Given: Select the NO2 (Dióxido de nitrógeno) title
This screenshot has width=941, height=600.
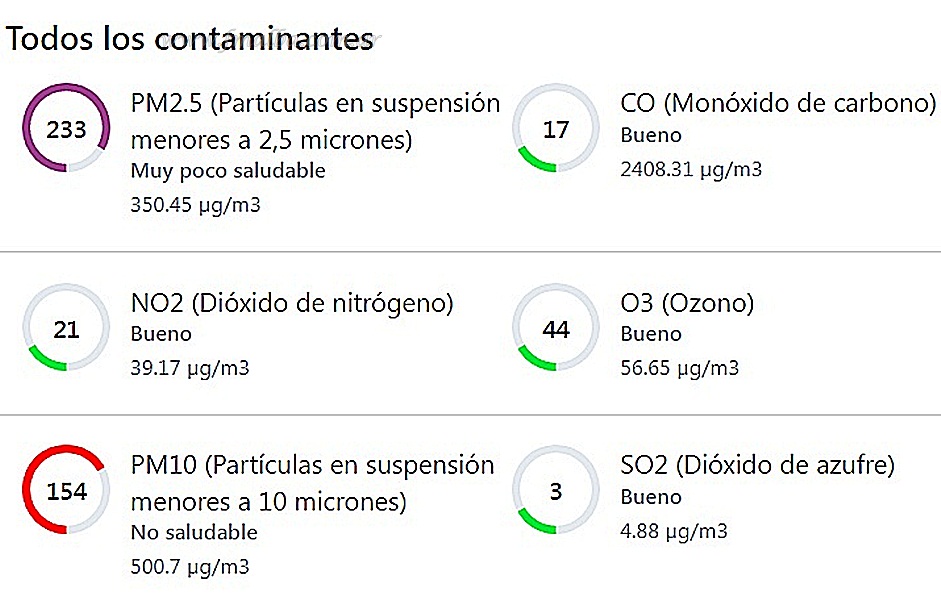Looking at the screenshot, I should 292,303.
